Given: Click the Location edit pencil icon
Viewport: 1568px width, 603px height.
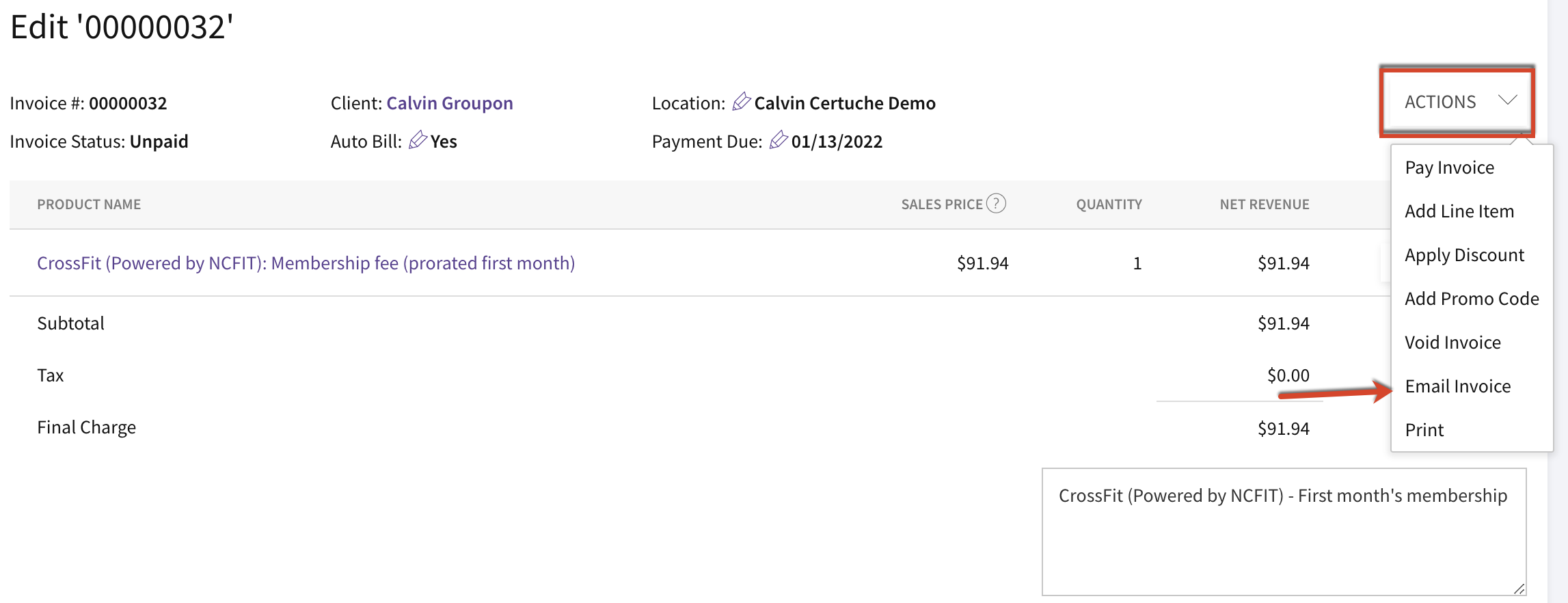Looking at the screenshot, I should coord(742,101).
